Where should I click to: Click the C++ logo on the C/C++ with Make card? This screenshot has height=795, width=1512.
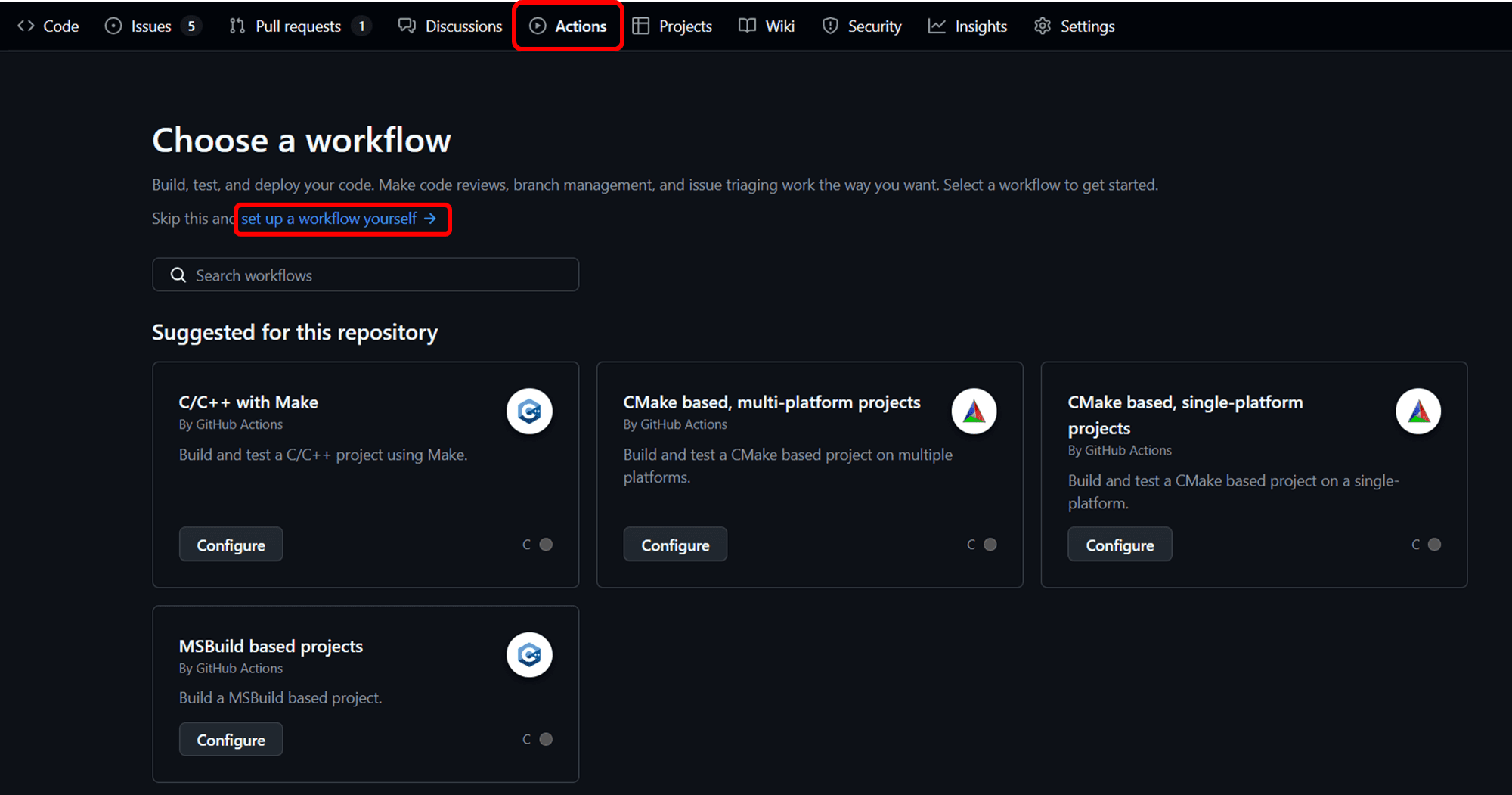coord(529,411)
